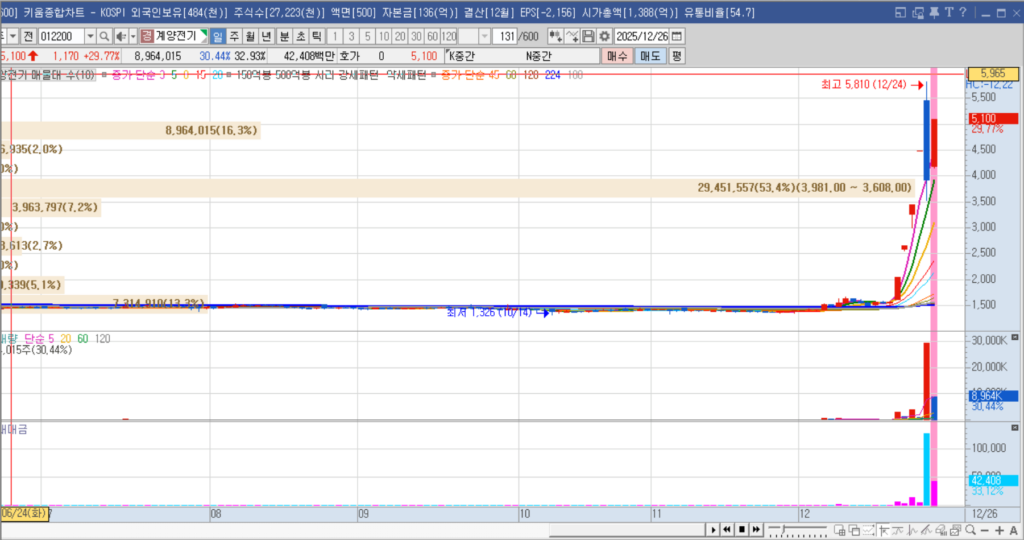Screen dimensions: 1024x540
Task: Toggle the daily (일) period button
Action: pyautogui.click(x=218, y=36)
